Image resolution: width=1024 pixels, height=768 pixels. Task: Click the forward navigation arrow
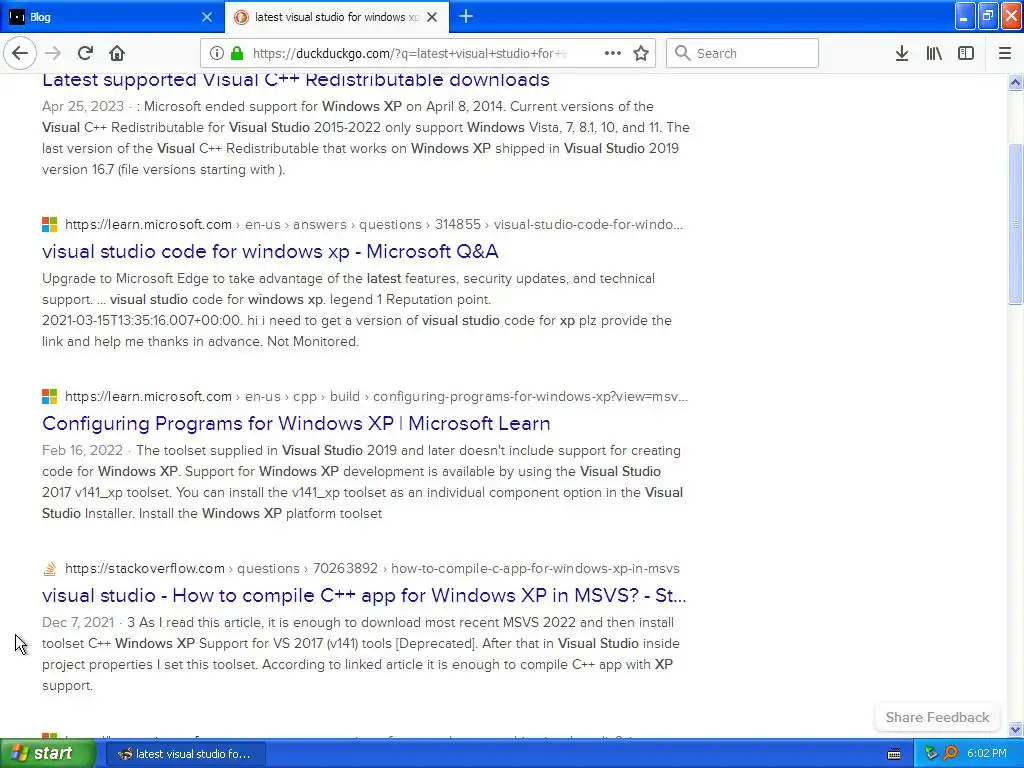(x=53, y=54)
